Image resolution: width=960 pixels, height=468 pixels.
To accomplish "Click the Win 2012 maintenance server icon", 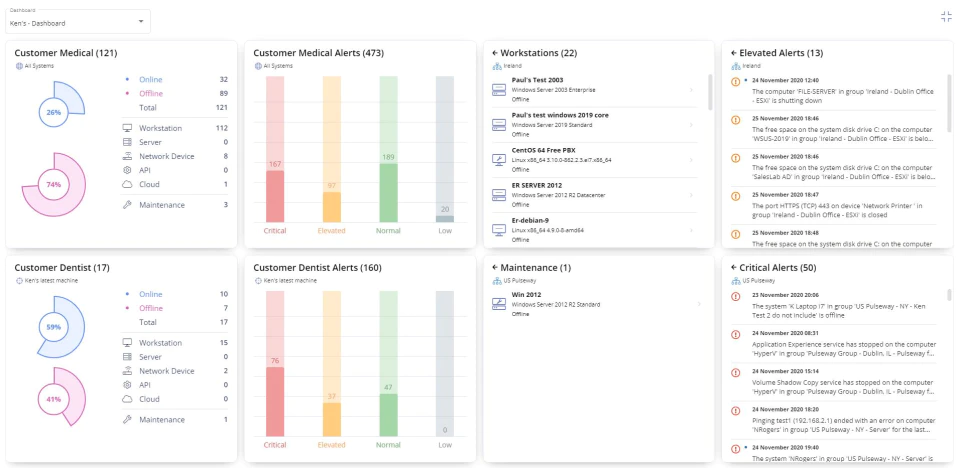I will point(498,304).
